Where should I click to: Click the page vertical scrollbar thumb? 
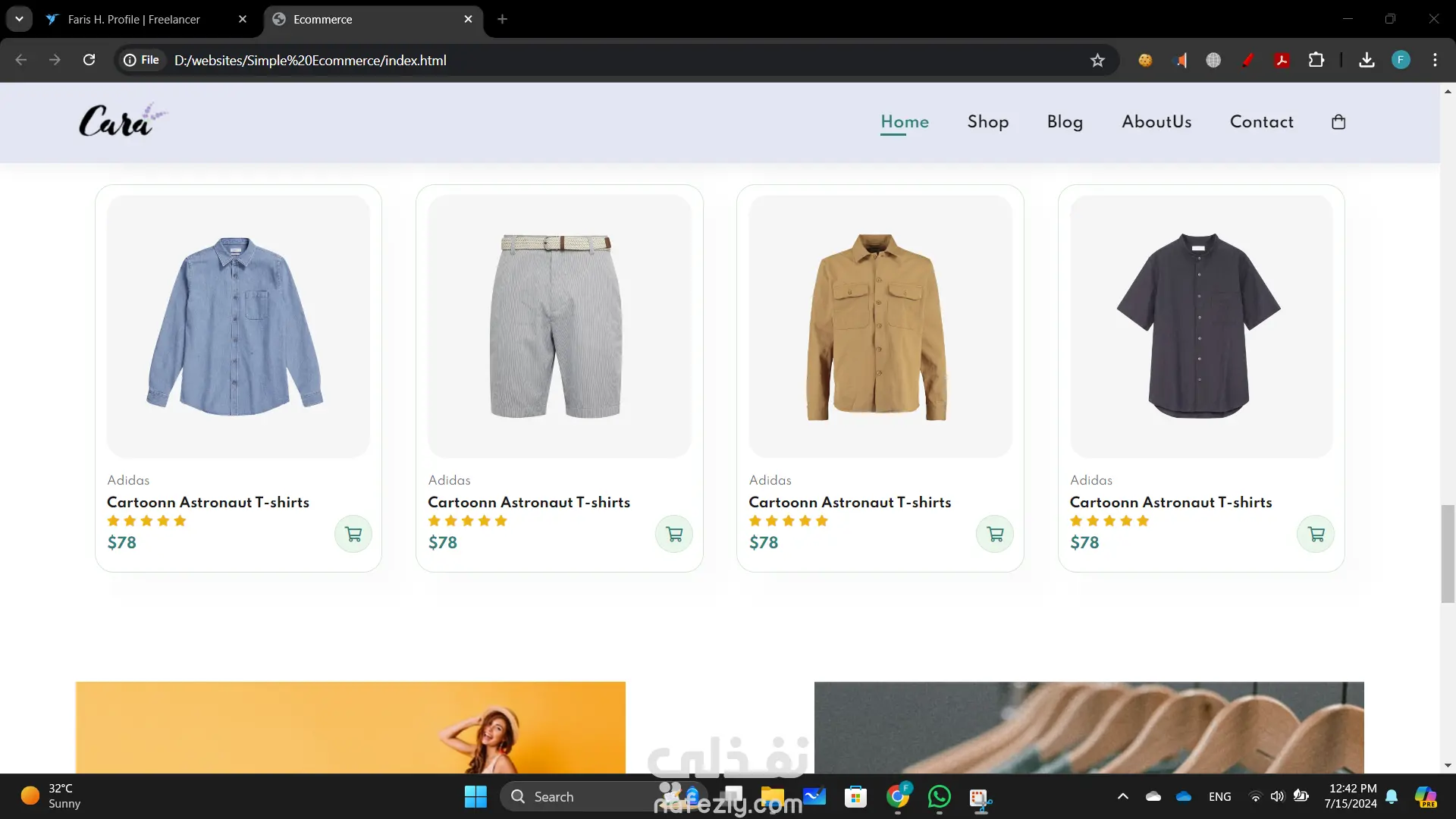coord(1448,554)
